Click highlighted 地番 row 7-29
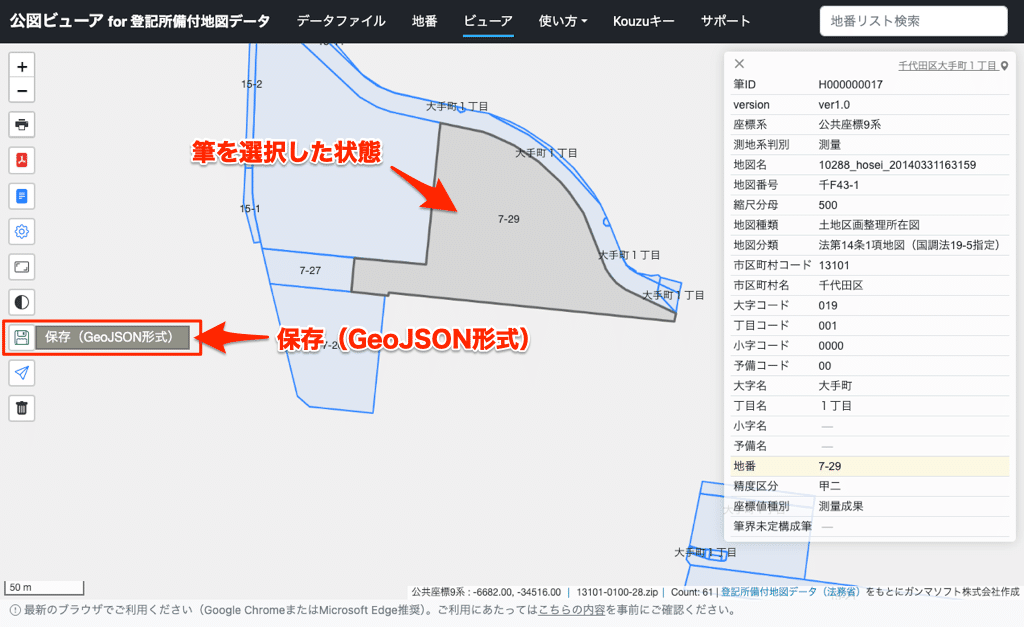The height and width of the screenshot is (627, 1024). point(870,466)
